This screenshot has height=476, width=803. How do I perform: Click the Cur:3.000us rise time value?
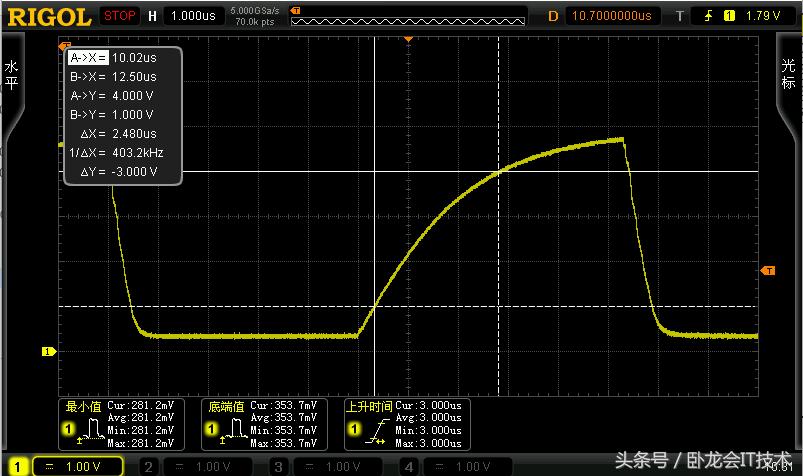point(428,405)
